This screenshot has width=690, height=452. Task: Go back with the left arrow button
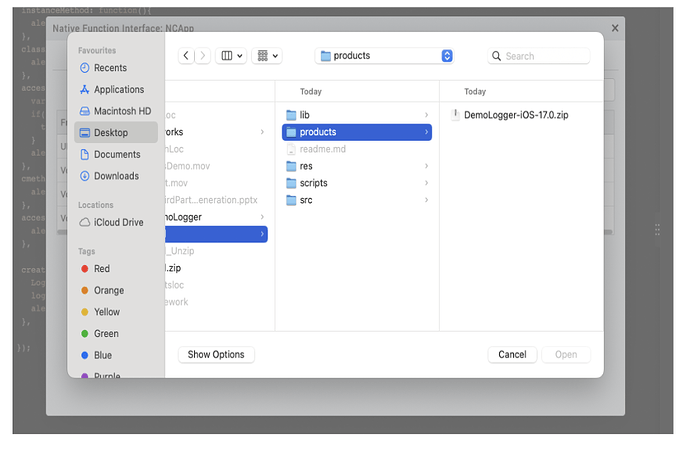[186, 56]
